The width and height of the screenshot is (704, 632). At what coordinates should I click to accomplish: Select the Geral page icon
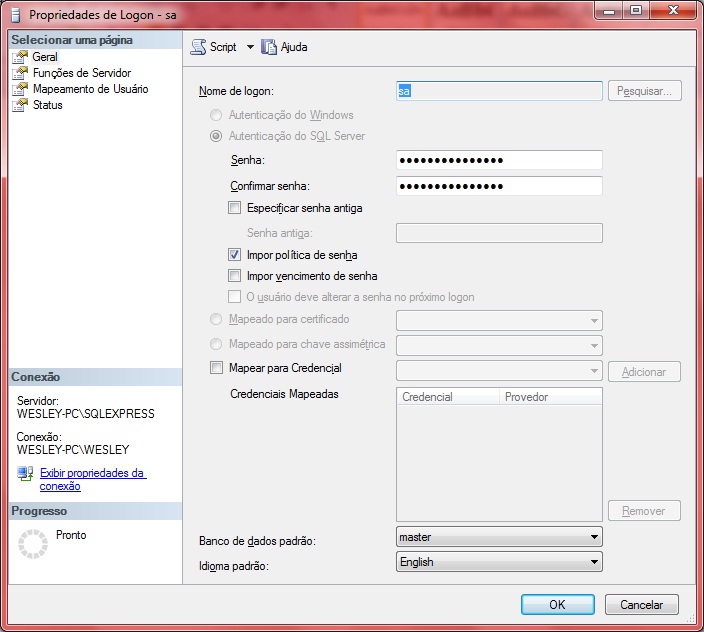point(21,57)
